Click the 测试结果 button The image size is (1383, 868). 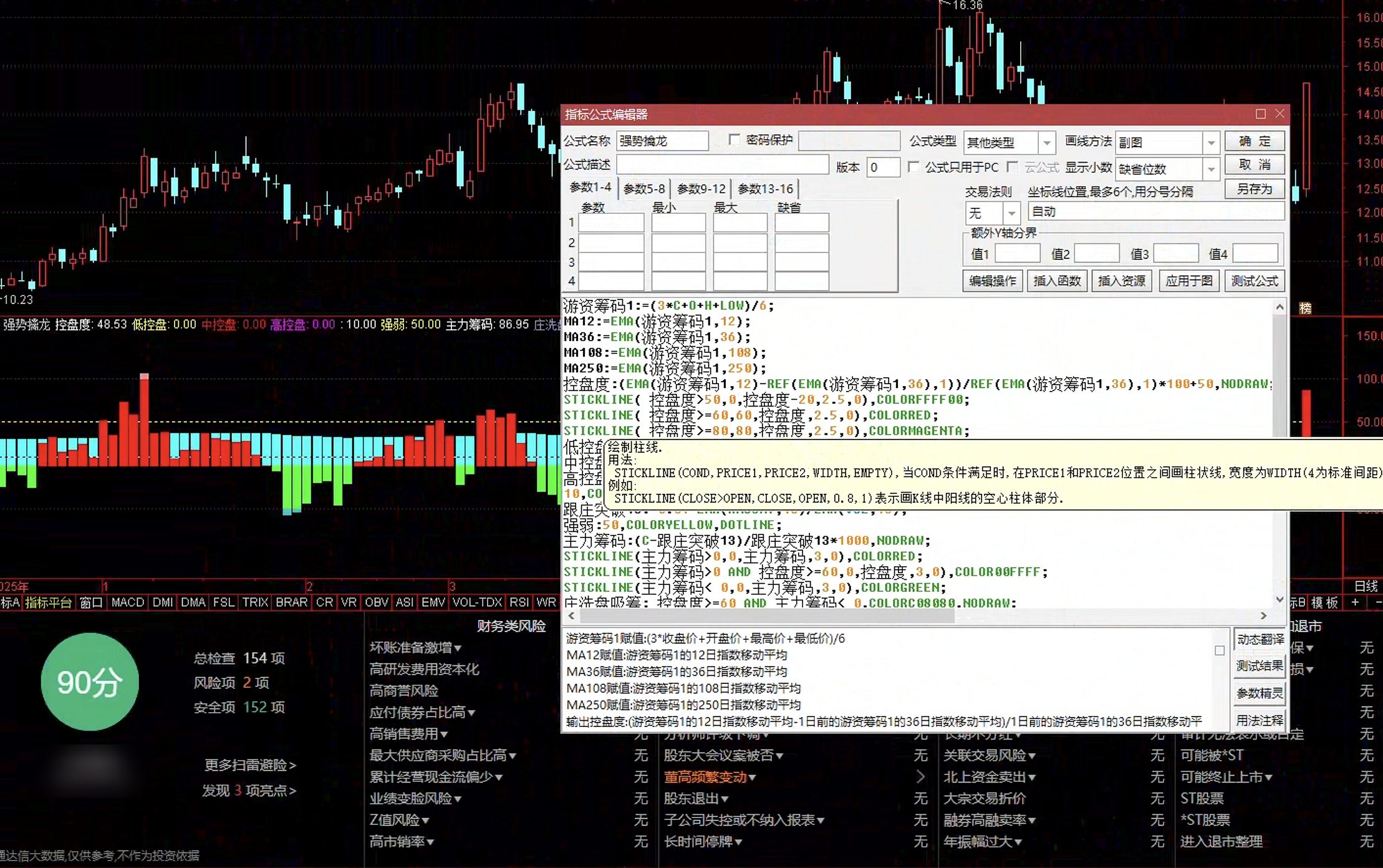pyautogui.click(x=1260, y=666)
